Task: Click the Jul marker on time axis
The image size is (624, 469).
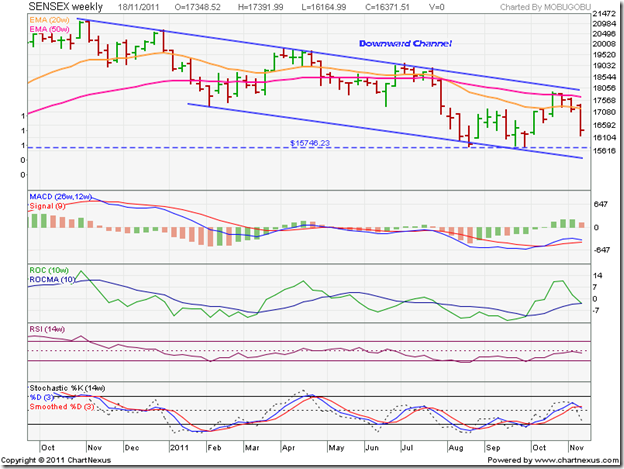Action: (407, 448)
